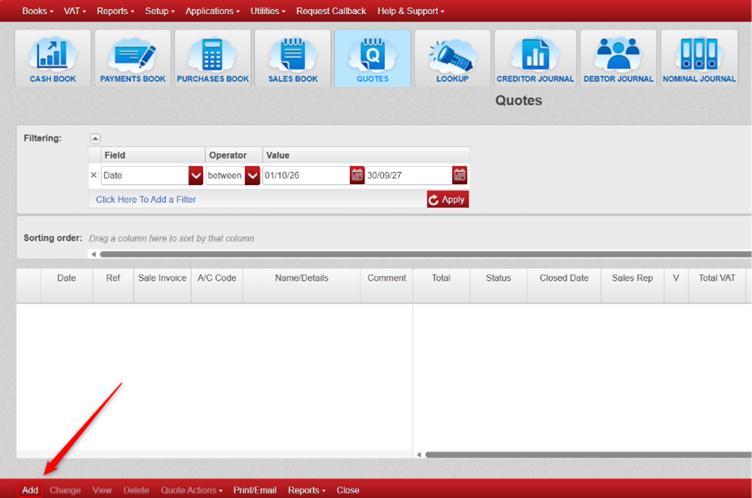Click the Comment column header
This screenshot has width=752, height=498.
point(387,285)
